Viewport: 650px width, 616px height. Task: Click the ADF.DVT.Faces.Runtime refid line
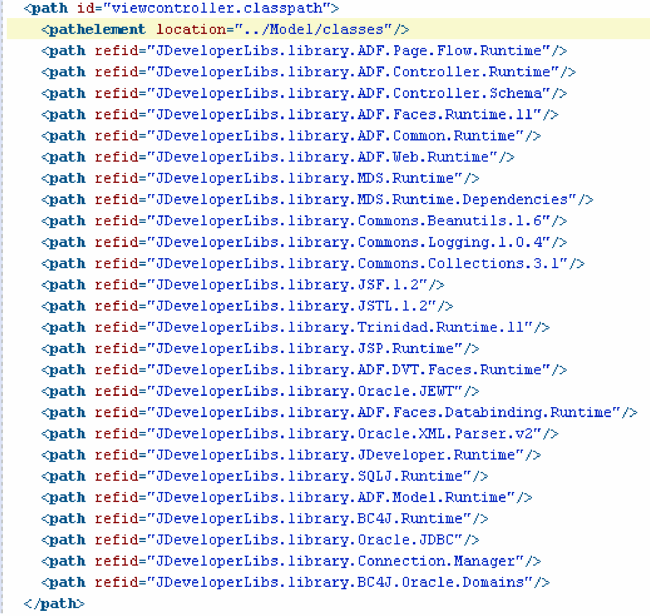(304, 370)
